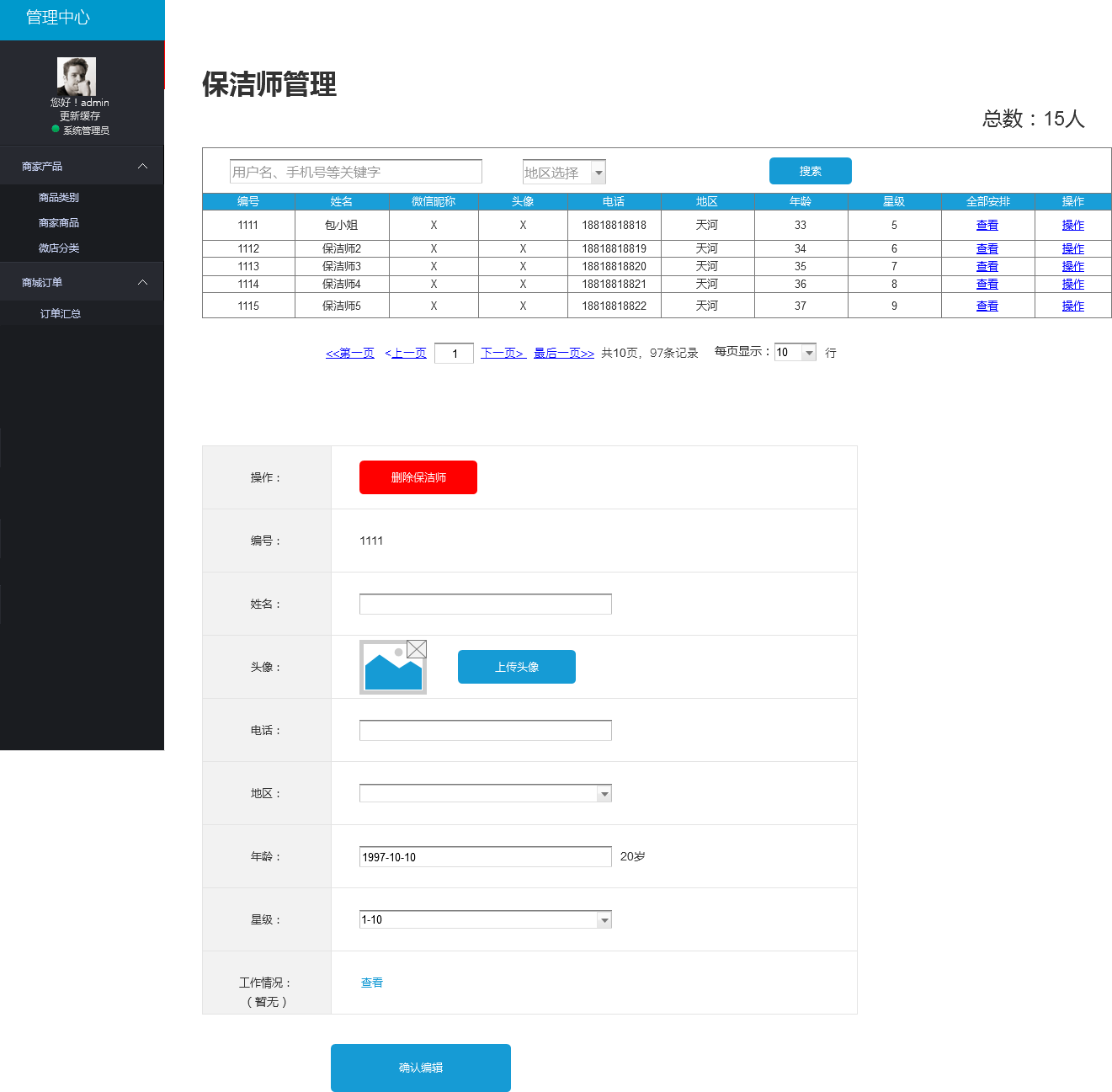The width and height of the screenshot is (1112, 1092).
Task: Go to 微店分类 in sidebar
Action: [59, 248]
